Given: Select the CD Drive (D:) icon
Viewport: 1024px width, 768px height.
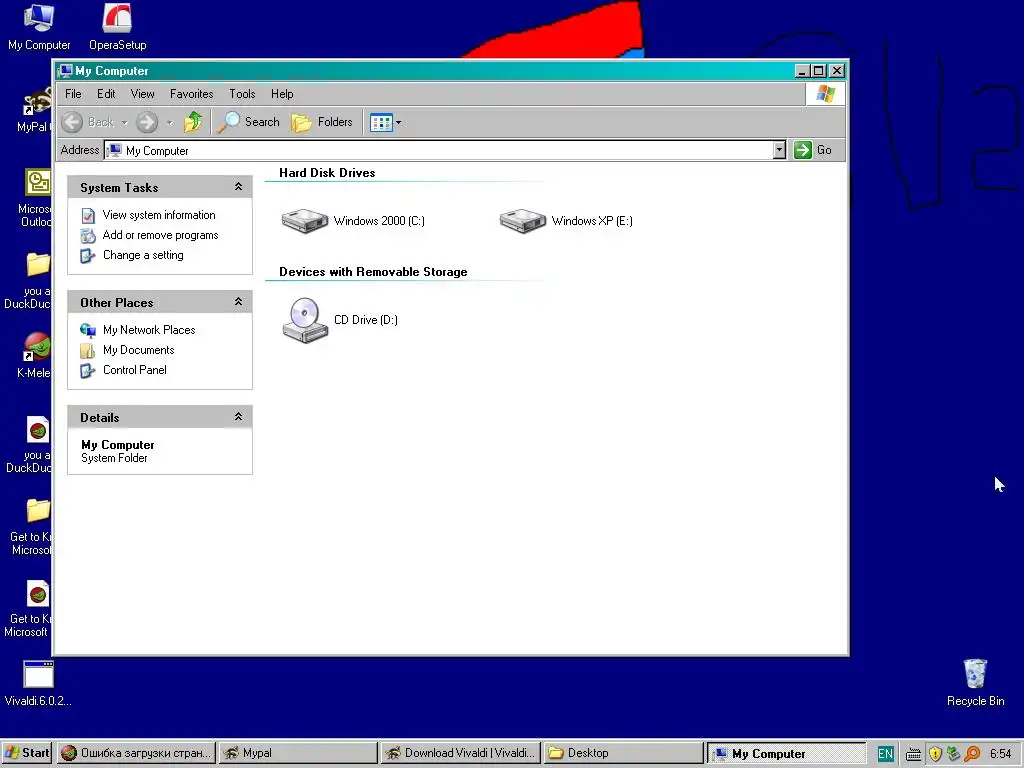Looking at the screenshot, I should pyautogui.click(x=305, y=320).
